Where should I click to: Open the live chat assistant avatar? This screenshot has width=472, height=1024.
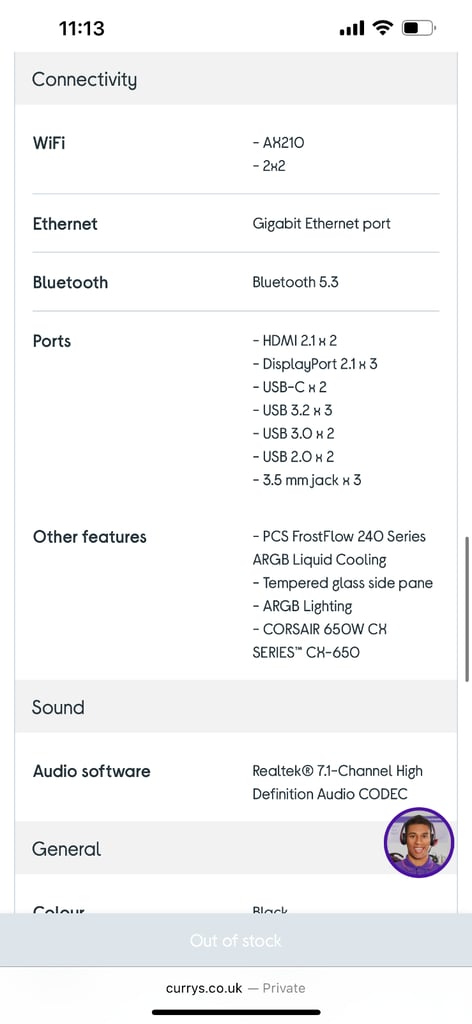[418, 842]
